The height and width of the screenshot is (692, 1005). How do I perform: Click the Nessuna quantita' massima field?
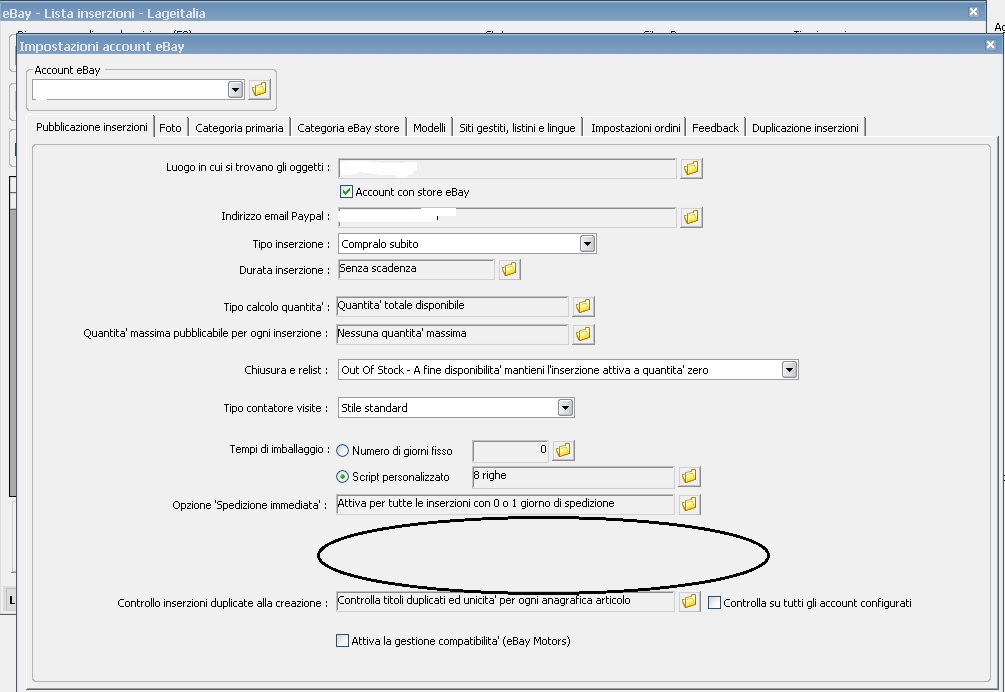point(453,334)
